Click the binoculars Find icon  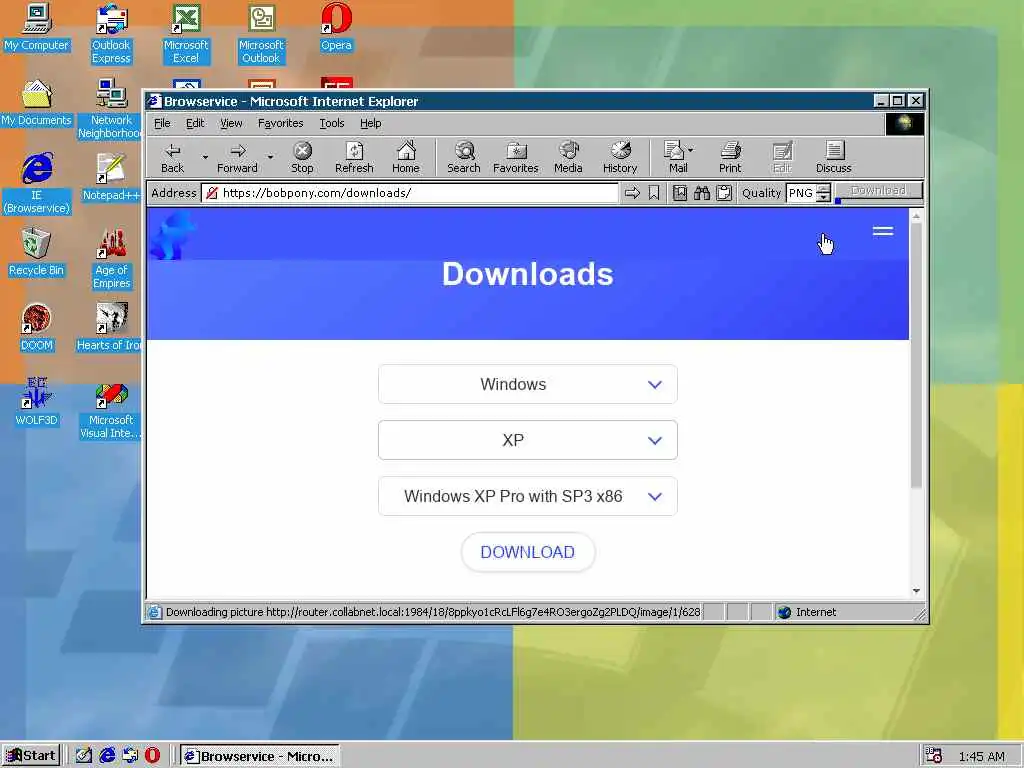(702, 193)
